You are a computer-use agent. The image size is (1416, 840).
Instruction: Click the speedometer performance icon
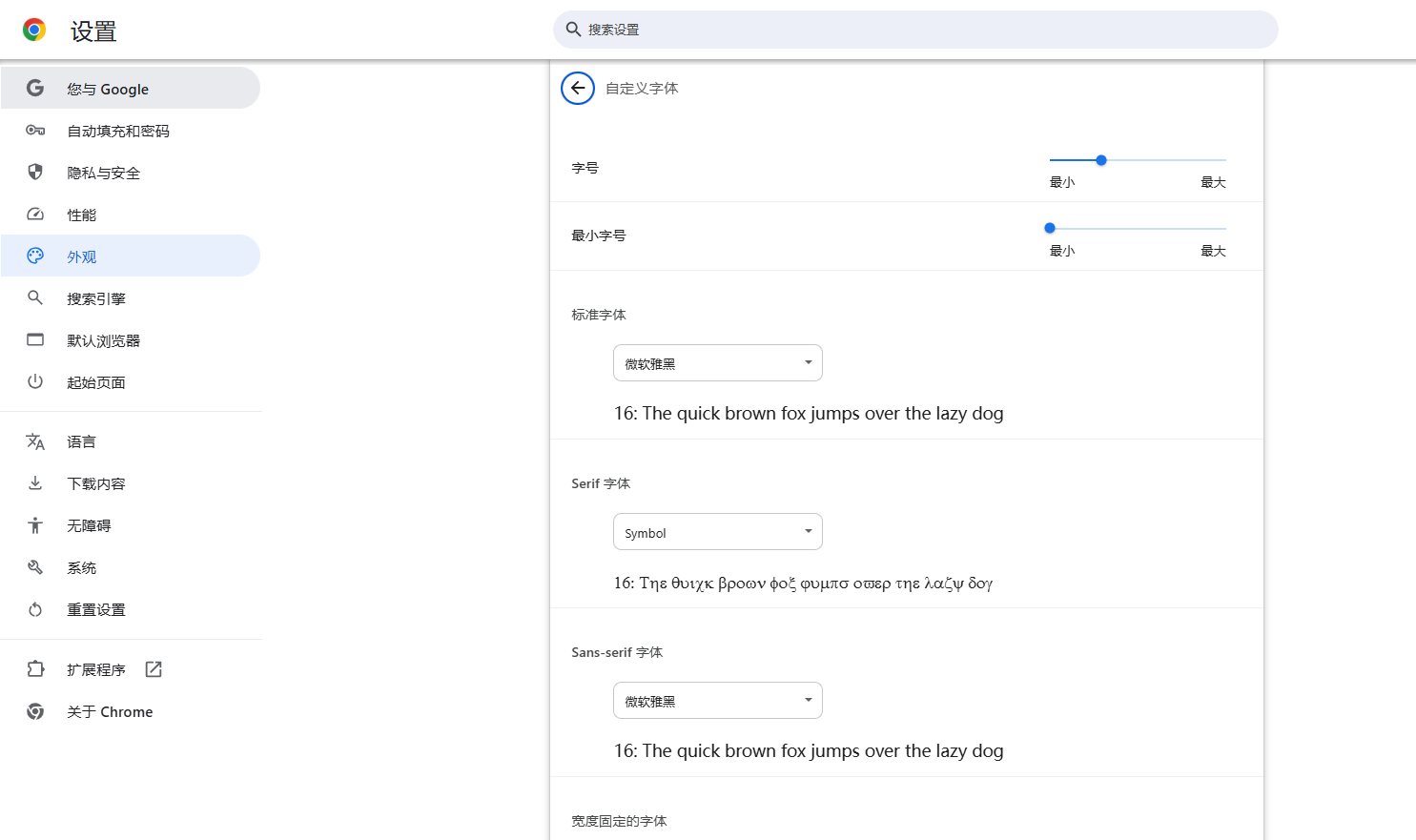[35, 215]
